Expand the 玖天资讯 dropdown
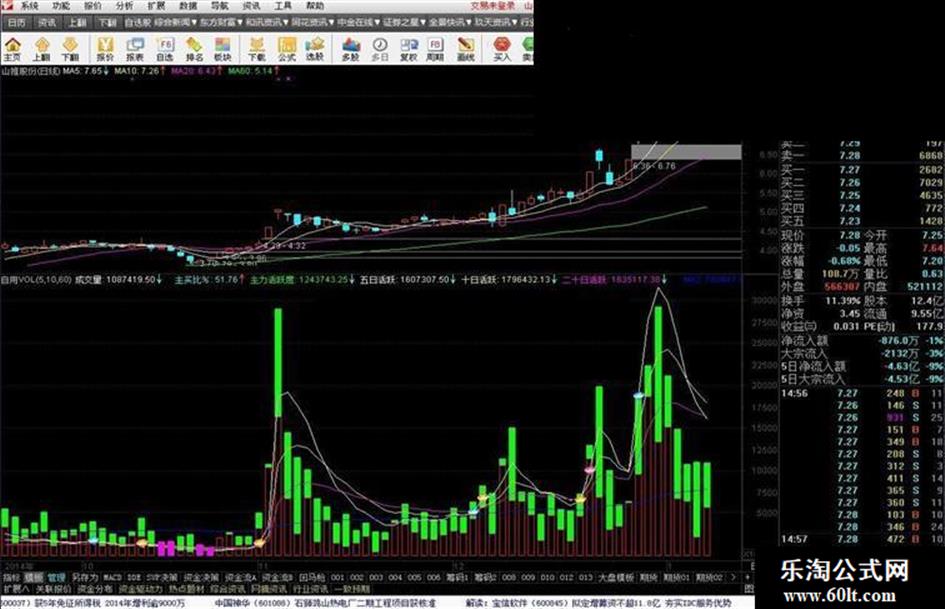Image resolution: width=945 pixels, height=609 pixels. pos(496,22)
